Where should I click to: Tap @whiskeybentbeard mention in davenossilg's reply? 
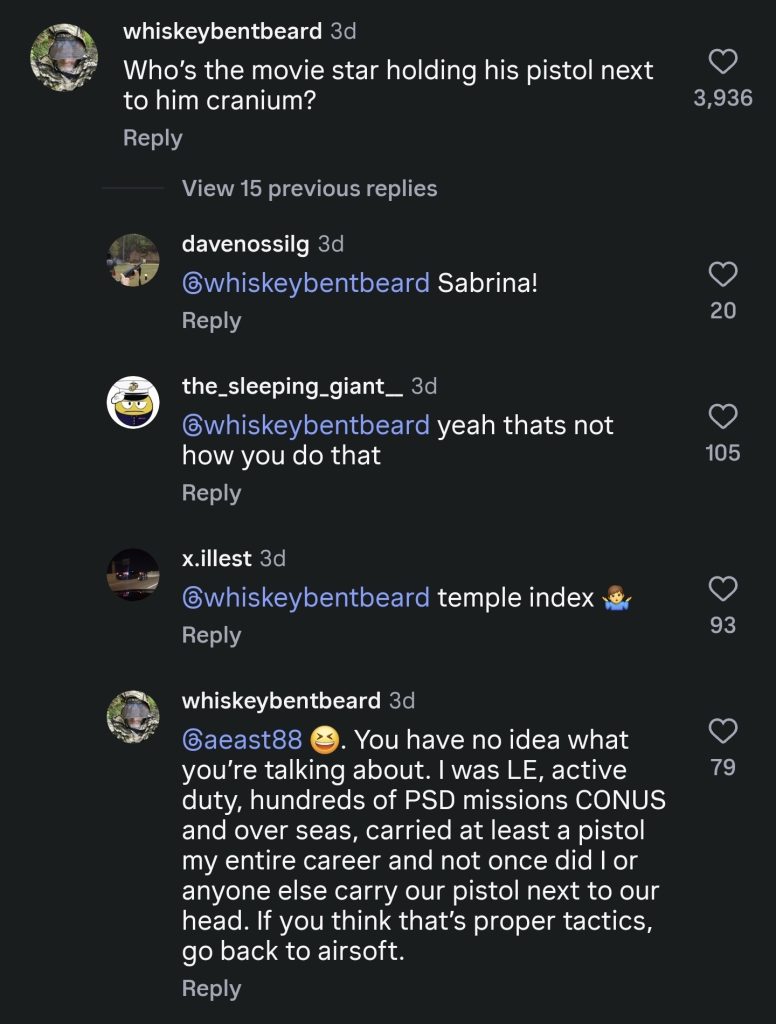(305, 283)
